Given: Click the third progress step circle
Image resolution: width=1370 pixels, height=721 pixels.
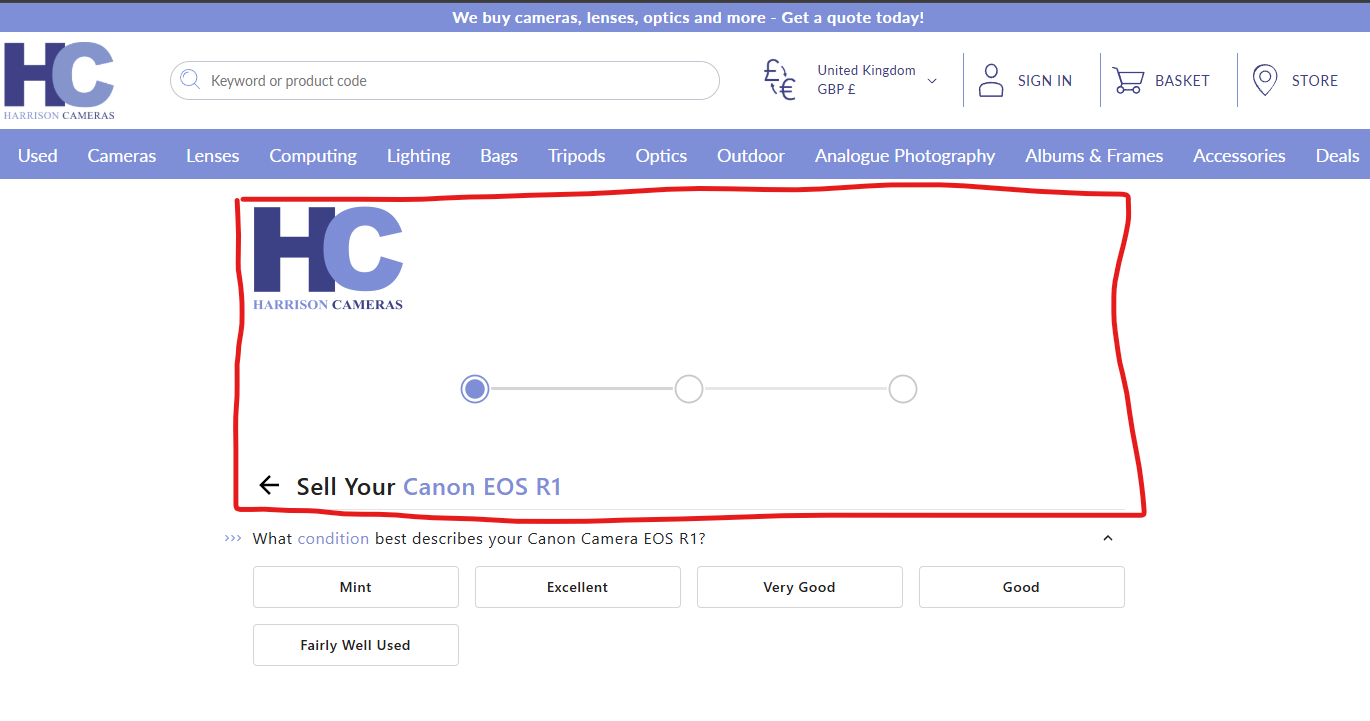Looking at the screenshot, I should point(903,389).
